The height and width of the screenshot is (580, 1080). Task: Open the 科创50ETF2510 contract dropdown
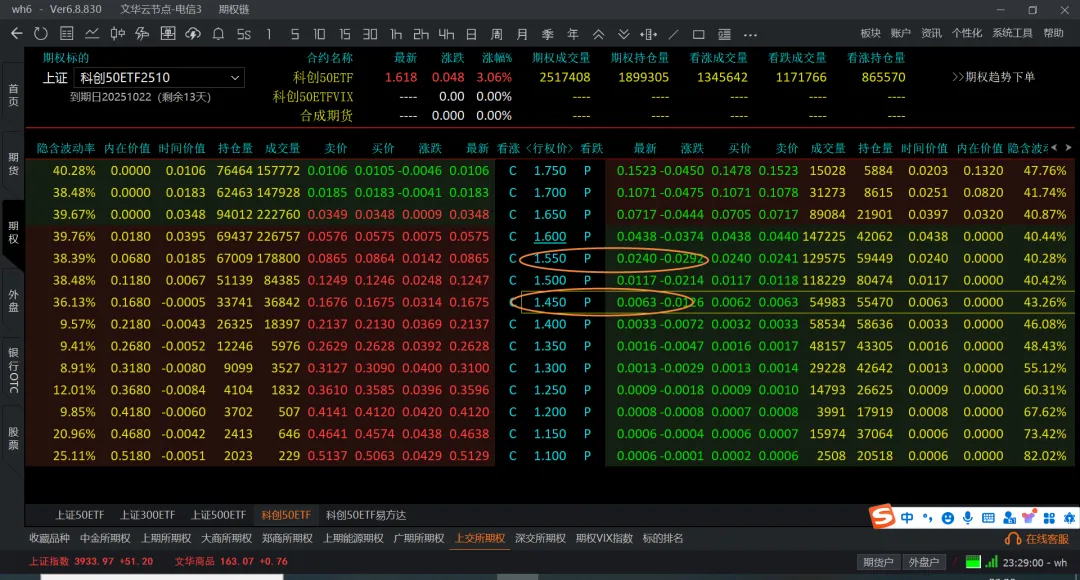158,78
